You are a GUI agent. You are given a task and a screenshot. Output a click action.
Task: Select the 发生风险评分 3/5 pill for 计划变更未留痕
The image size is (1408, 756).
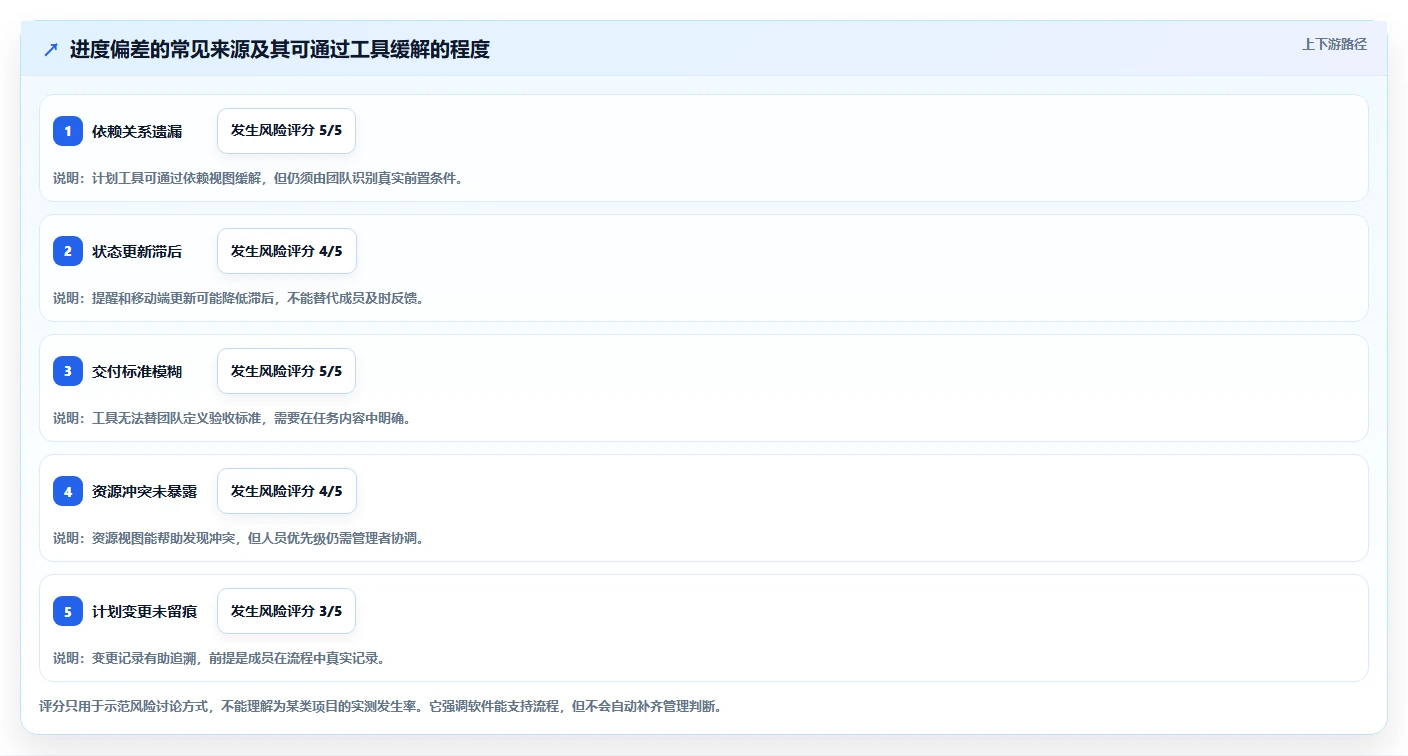(x=286, y=611)
